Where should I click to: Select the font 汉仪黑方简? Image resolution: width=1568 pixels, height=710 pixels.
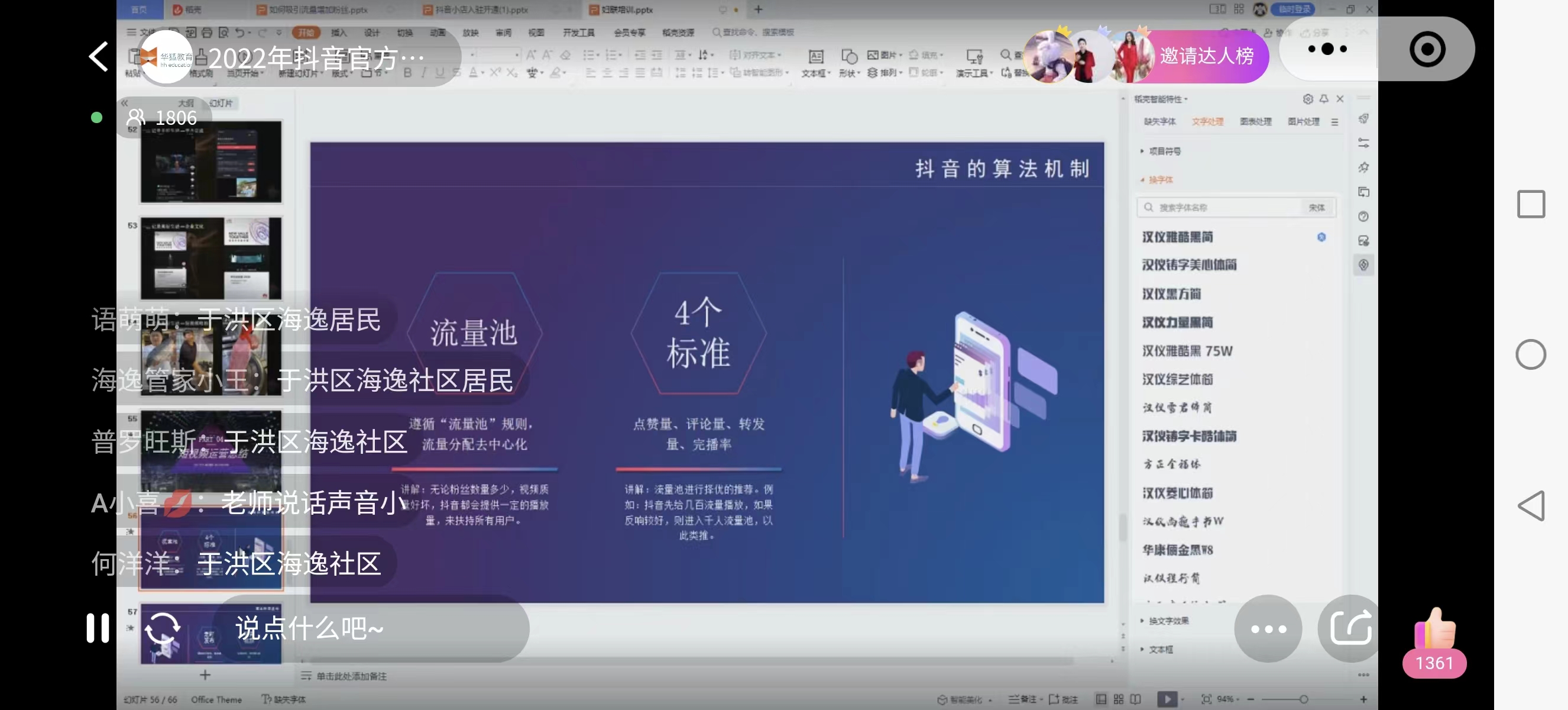click(1171, 294)
